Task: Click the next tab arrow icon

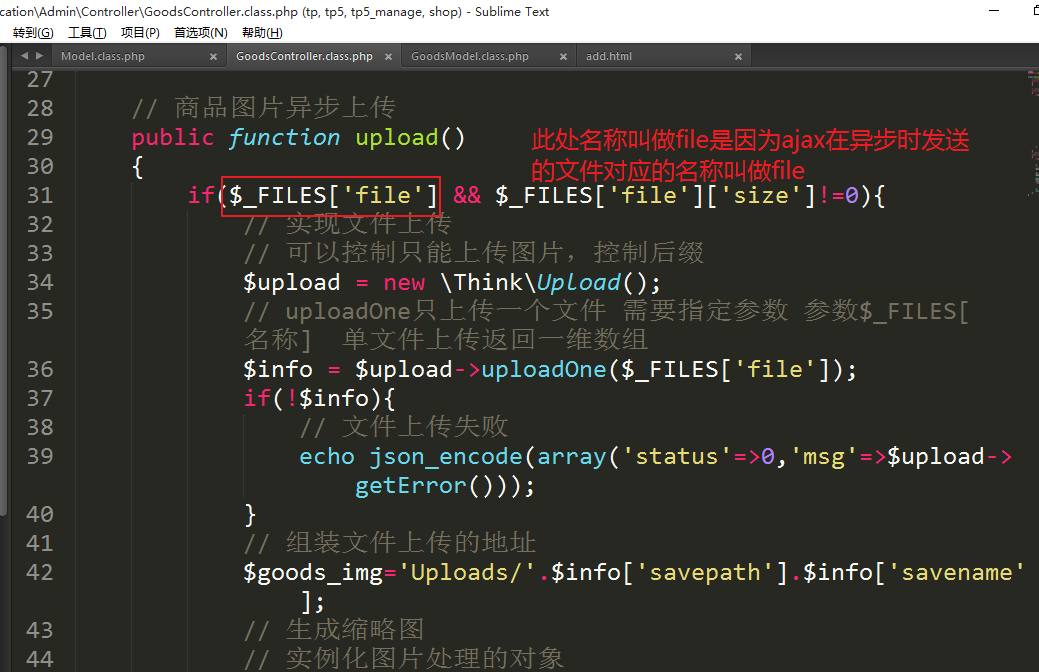Action: [39, 56]
